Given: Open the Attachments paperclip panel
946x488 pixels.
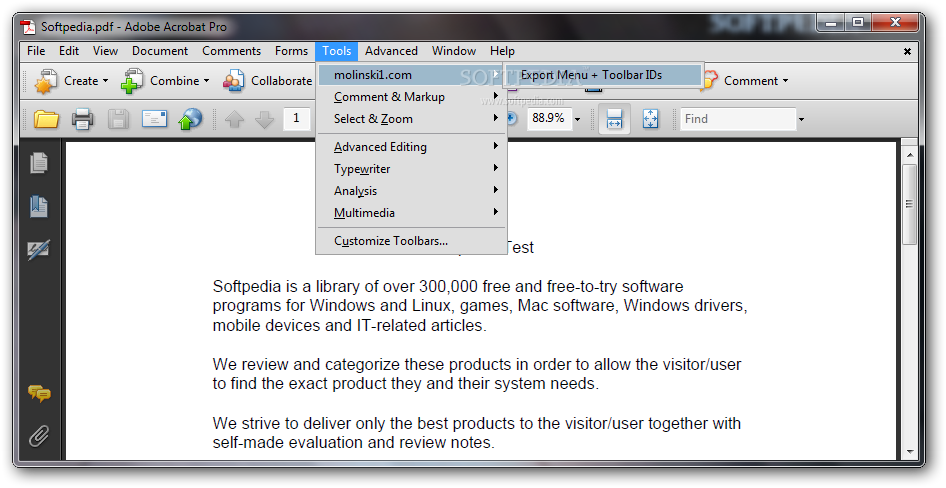Looking at the screenshot, I should pos(39,436).
